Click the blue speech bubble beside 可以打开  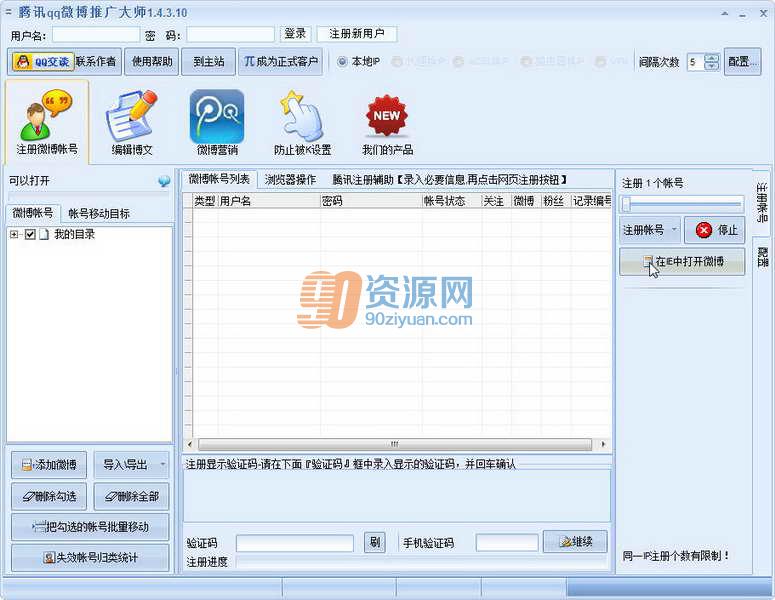(x=164, y=181)
